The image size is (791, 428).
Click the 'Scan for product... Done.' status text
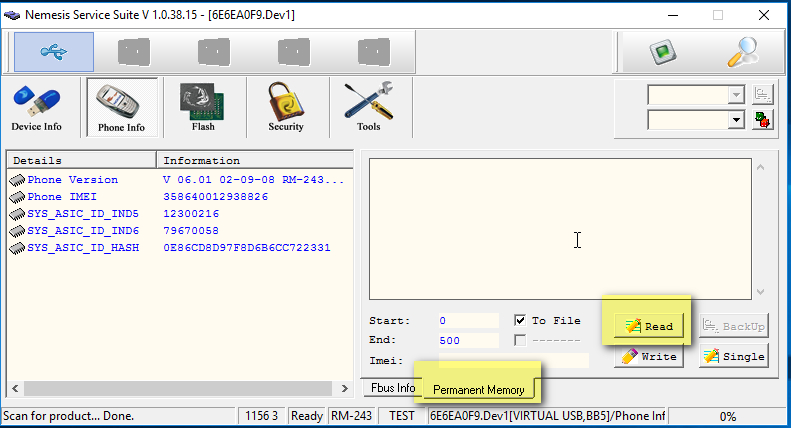point(69,416)
